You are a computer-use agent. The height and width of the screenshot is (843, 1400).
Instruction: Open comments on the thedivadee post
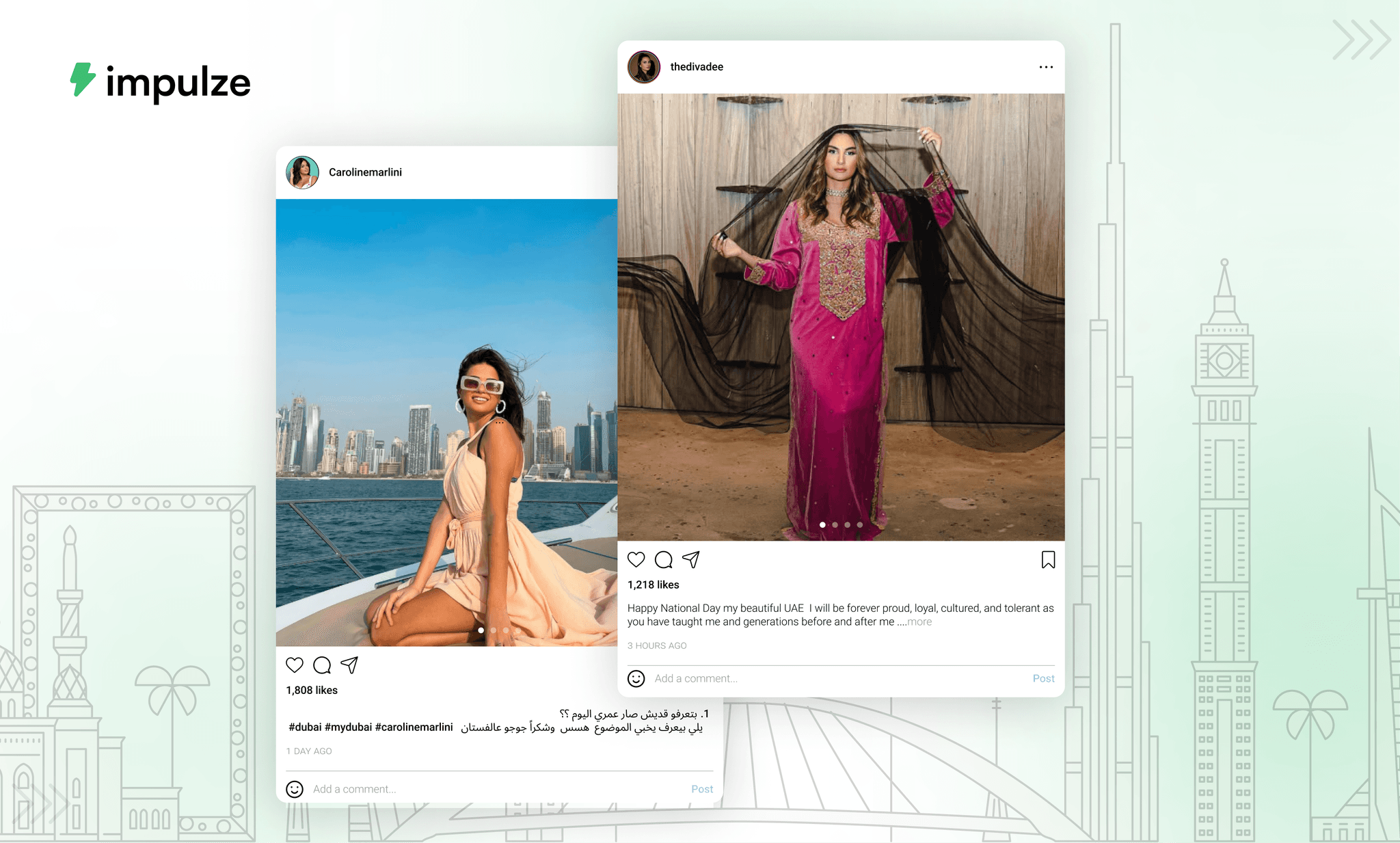click(663, 559)
